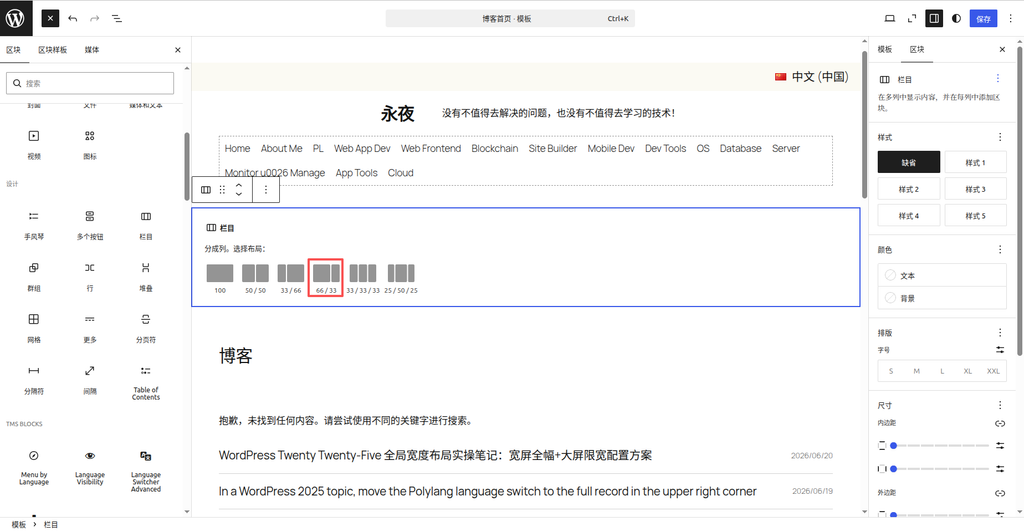The width and height of the screenshot is (1024, 531).
Task: Apply the 缺省 default style
Action: coord(908,162)
